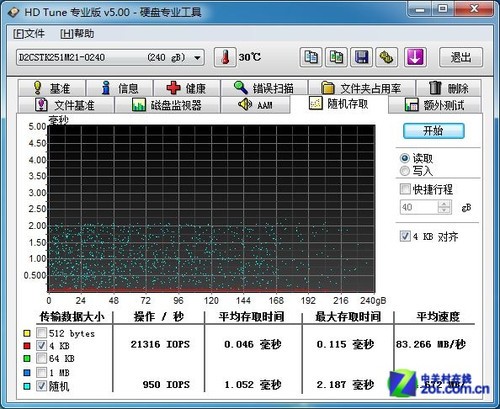Screen dimensions: 500x409
Task: Expand the D2CSTK251M21-0240 drive dropdown
Action: click(197, 58)
